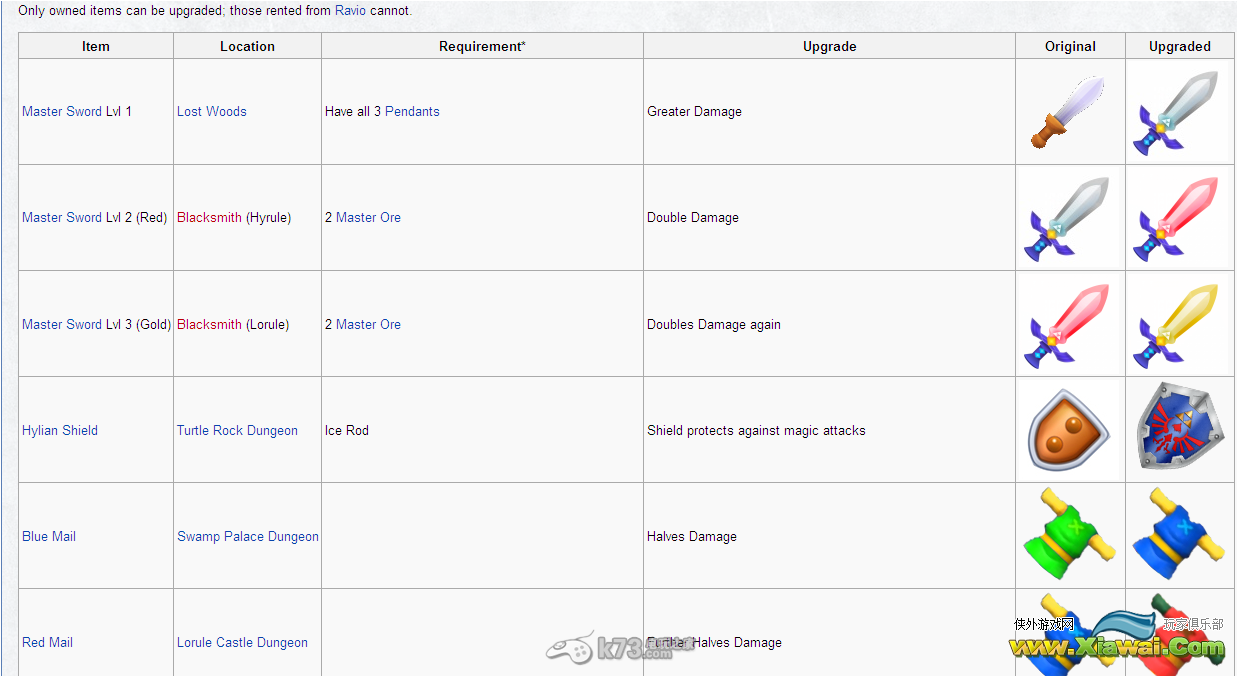Click the "(Lorule)" text beside Blacksmith
Screen dimensions: 1237x676
(x=267, y=325)
